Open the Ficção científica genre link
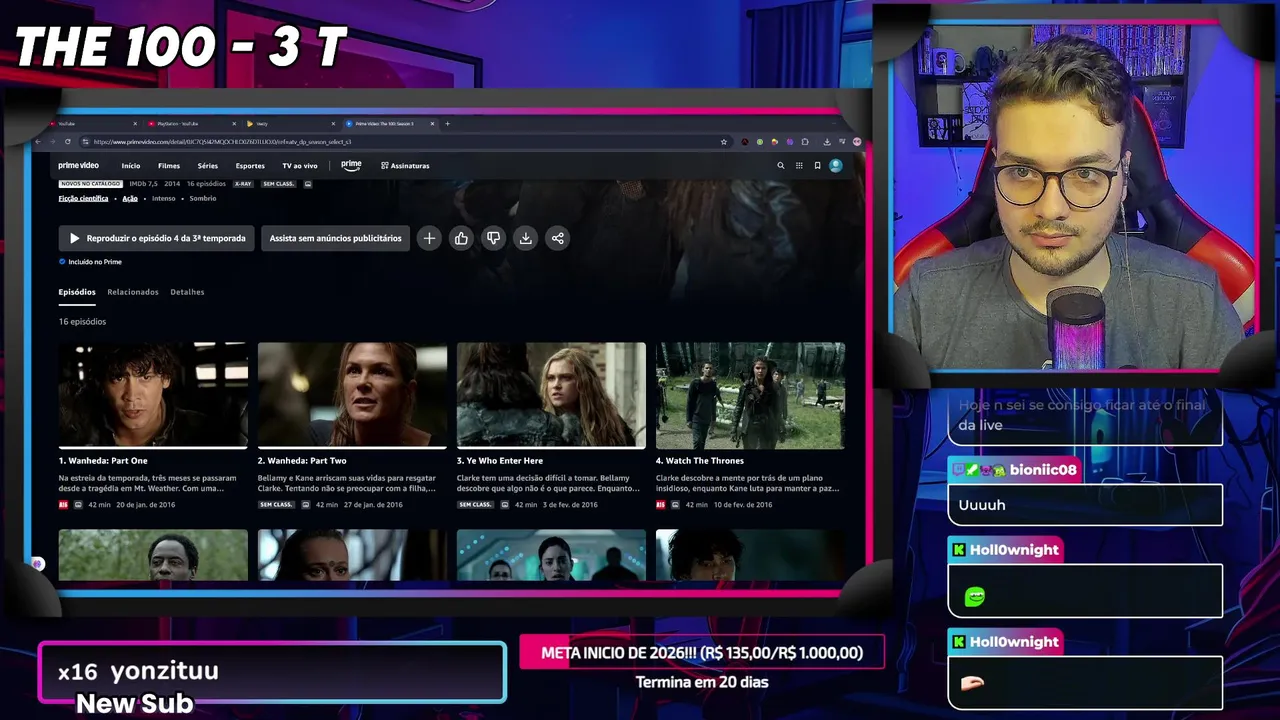 (83, 198)
